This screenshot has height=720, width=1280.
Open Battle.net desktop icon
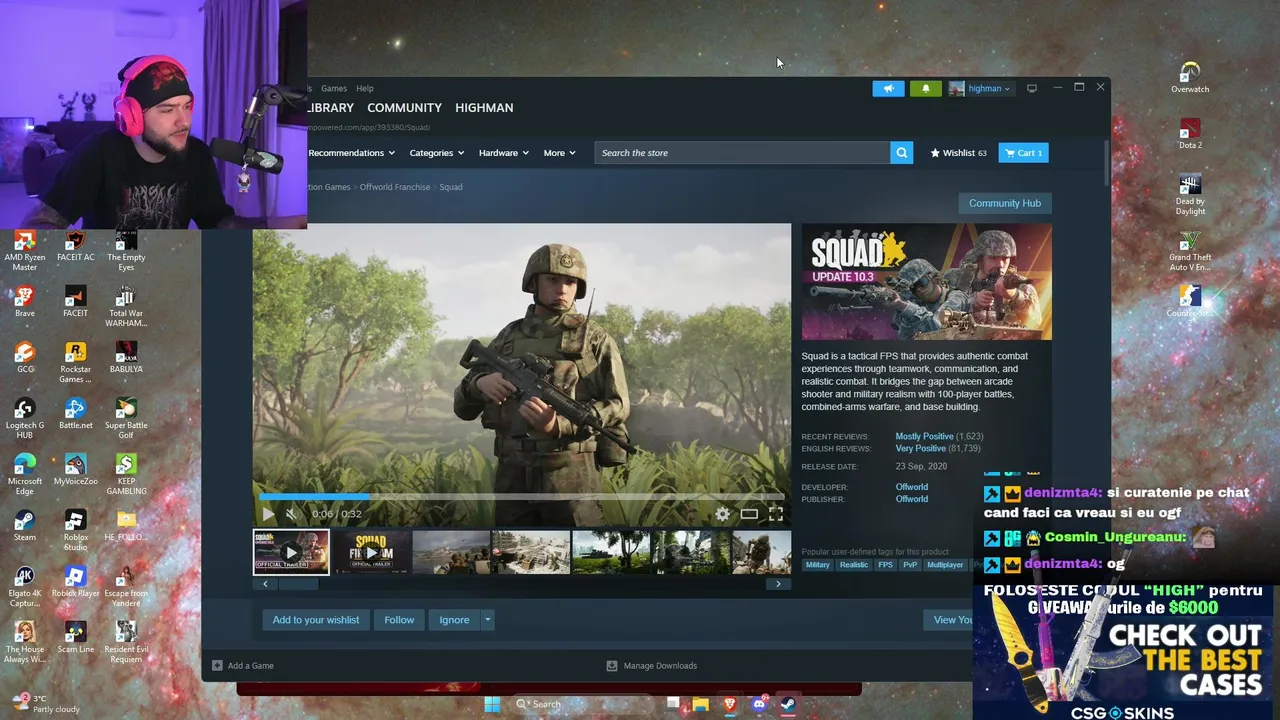tap(75, 414)
